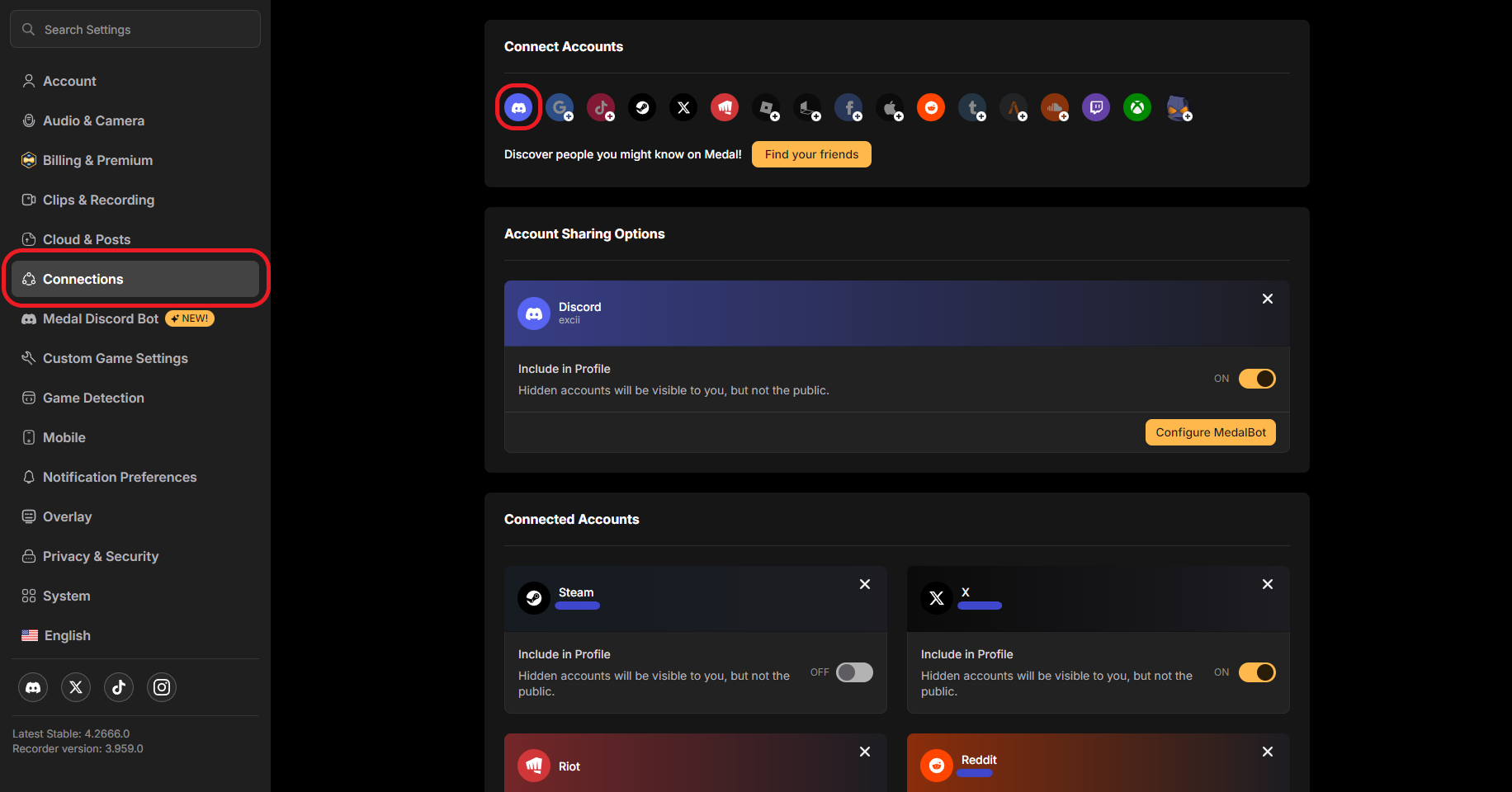Image resolution: width=1512 pixels, height=792 pixels.
Task: Connect your Twitch account
Action: point(1096,107)
